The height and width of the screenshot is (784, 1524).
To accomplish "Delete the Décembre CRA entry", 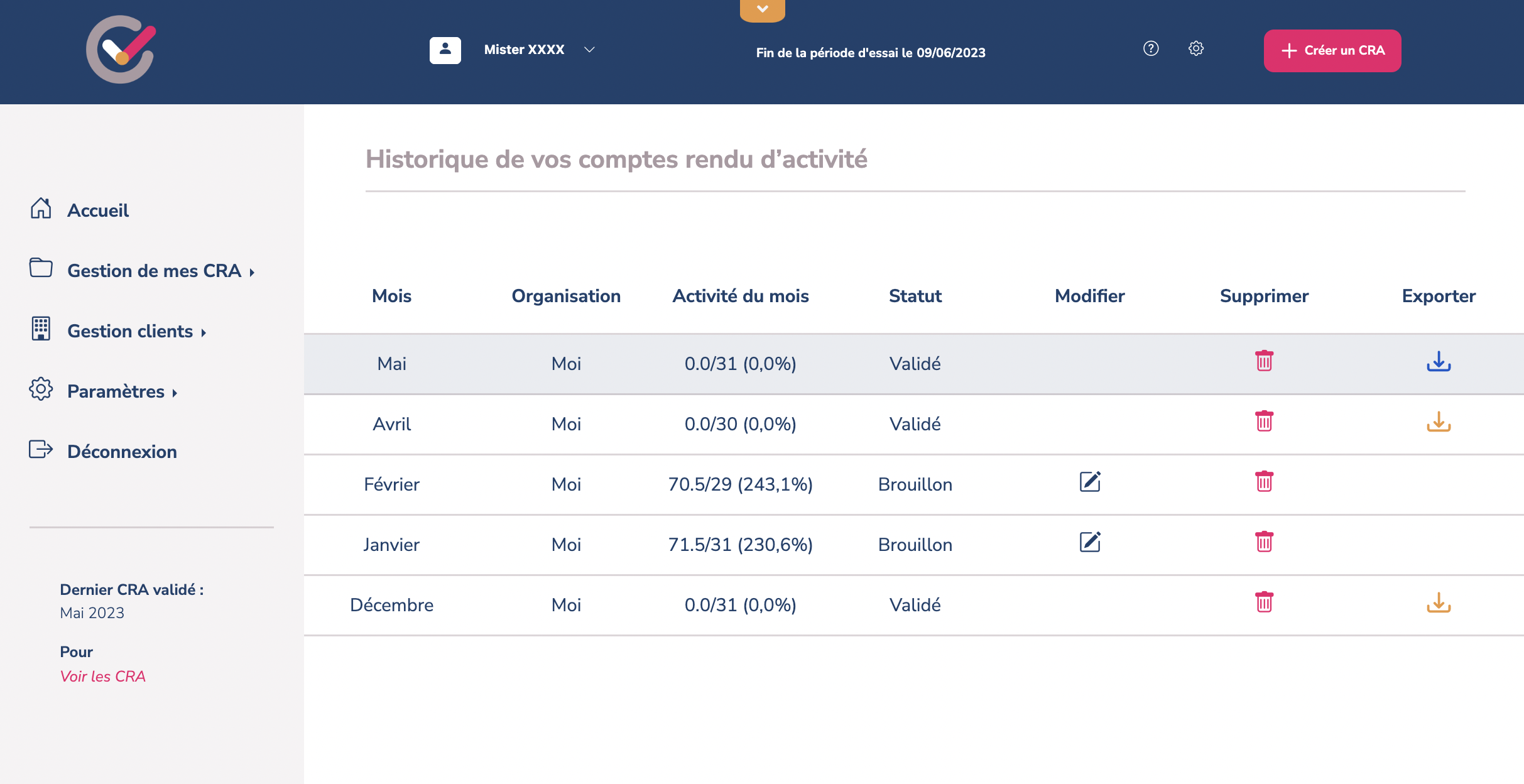I will (1264, 602).
